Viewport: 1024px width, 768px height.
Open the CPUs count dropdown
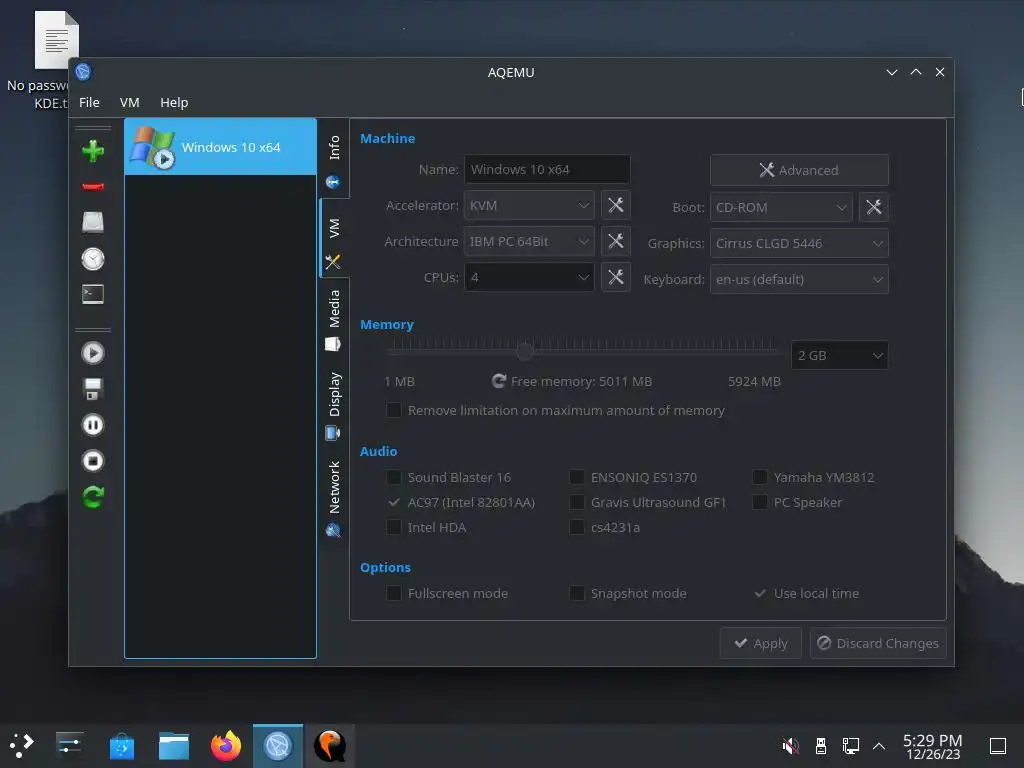tap(529, 277)
